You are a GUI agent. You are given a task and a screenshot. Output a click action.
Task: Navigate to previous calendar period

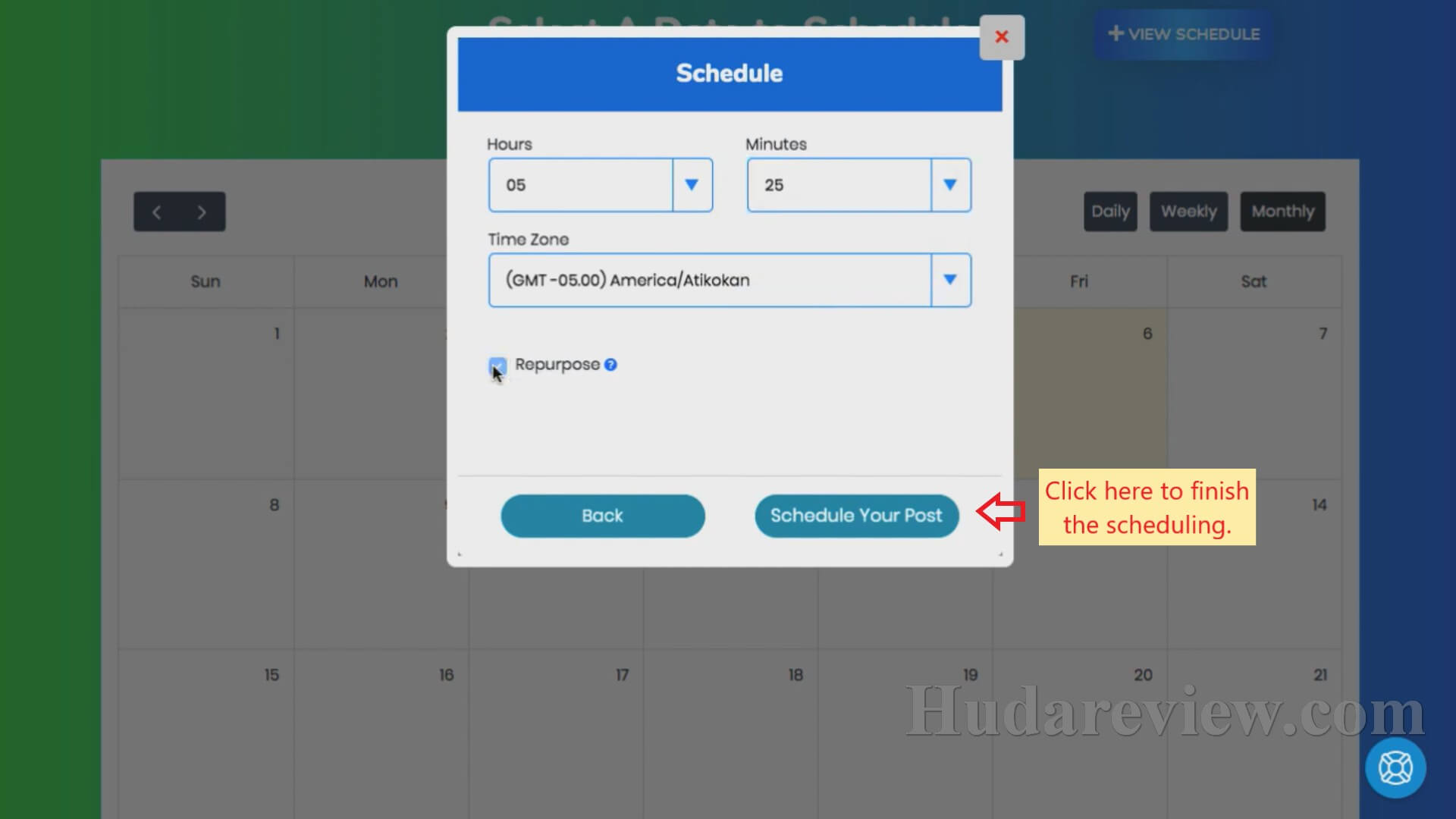[x=157, y=211]
